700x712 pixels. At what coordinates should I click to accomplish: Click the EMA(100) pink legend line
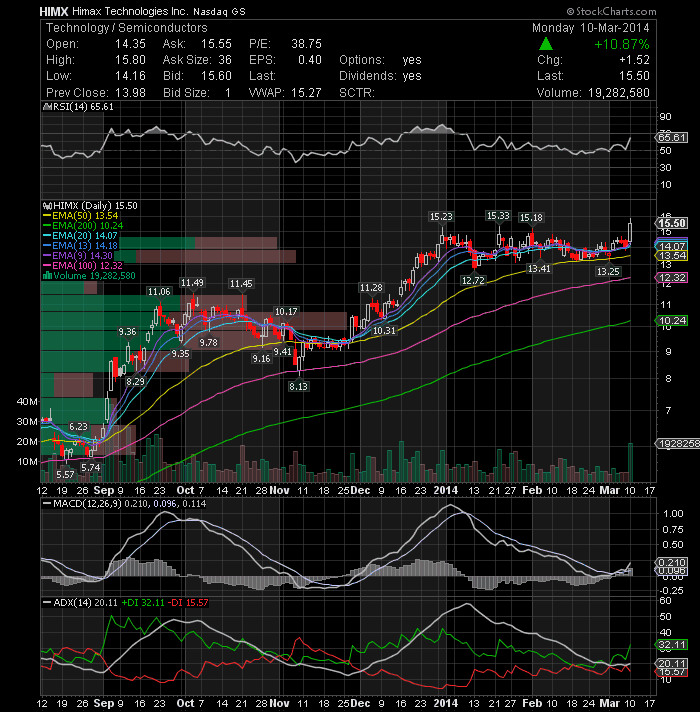pyautogui.click(x=47, y=266)
